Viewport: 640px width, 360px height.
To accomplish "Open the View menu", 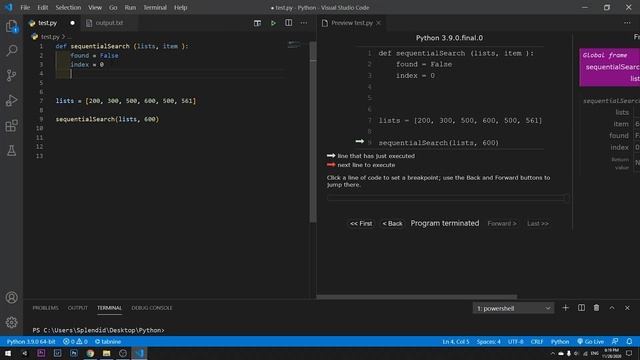I will pos(95,7).
